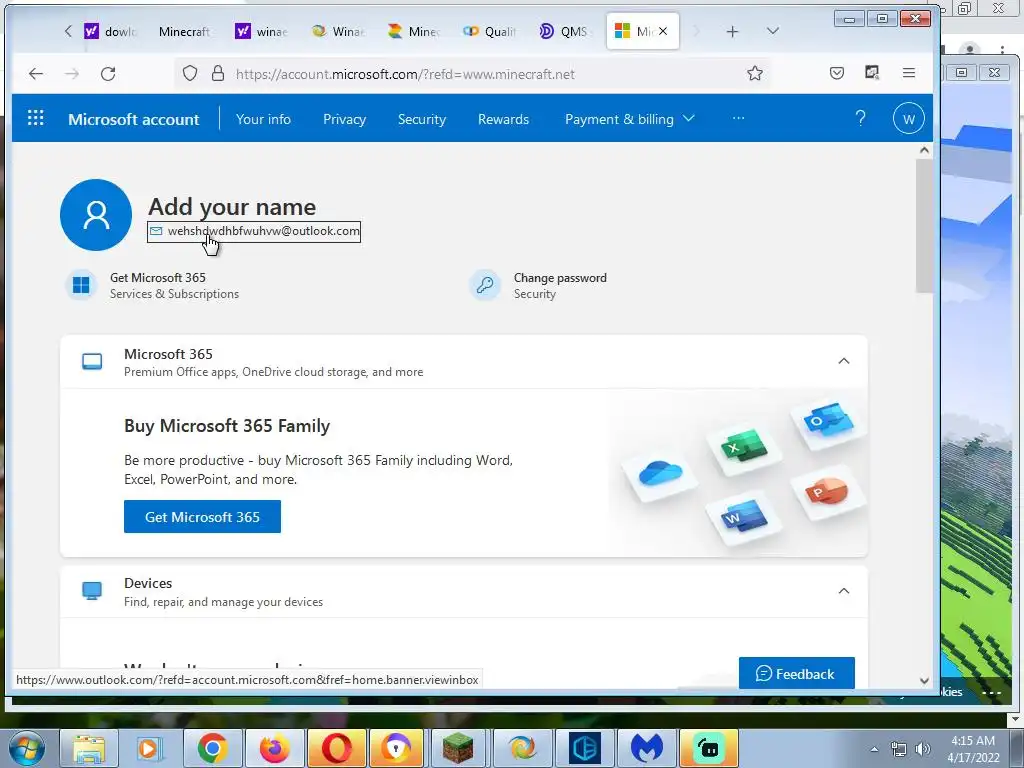Close the Microsoft account tab
1024x768 pixels.
pos(663,31)
